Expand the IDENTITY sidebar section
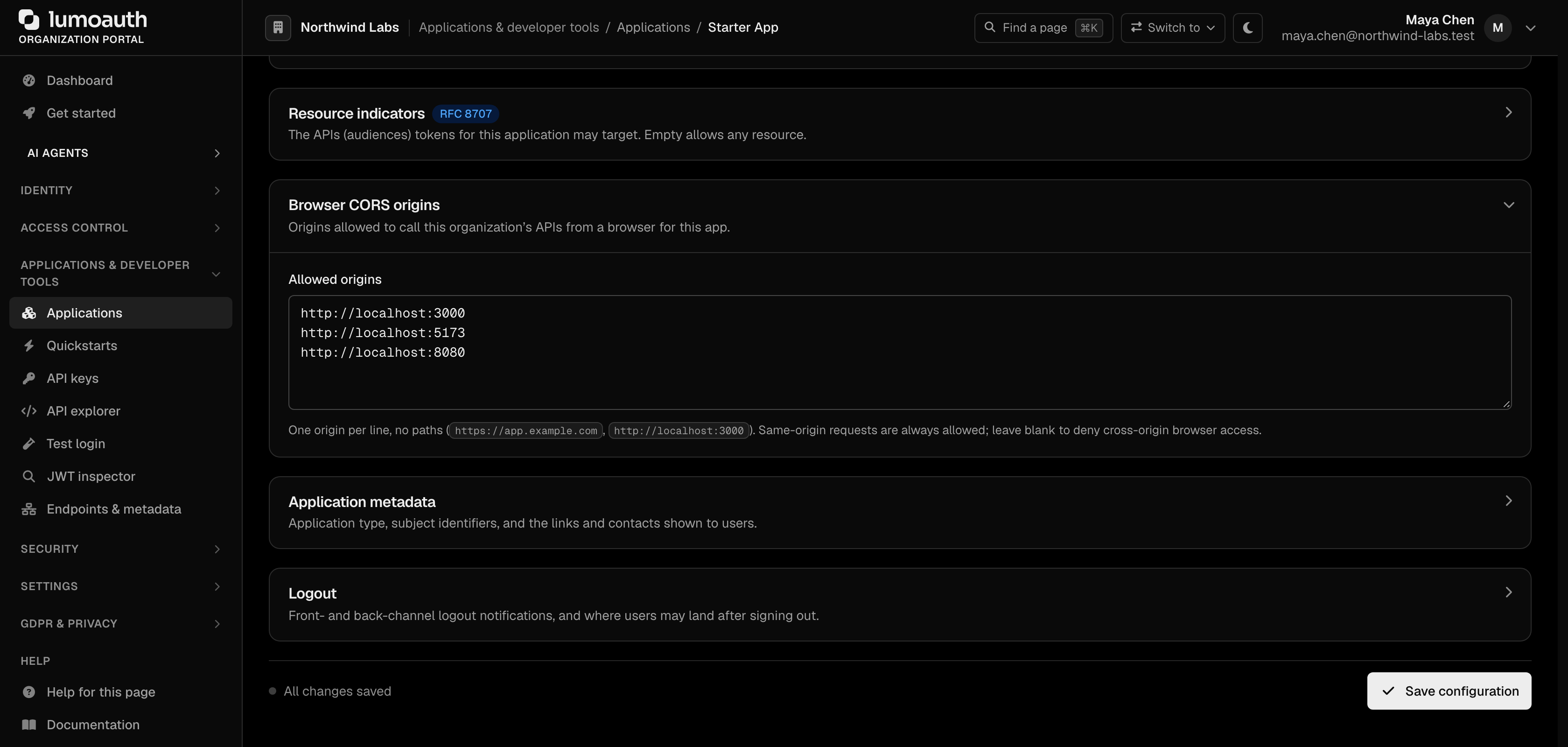The width and height of the screenshot is (1568, 747). (x=120, y=190)
